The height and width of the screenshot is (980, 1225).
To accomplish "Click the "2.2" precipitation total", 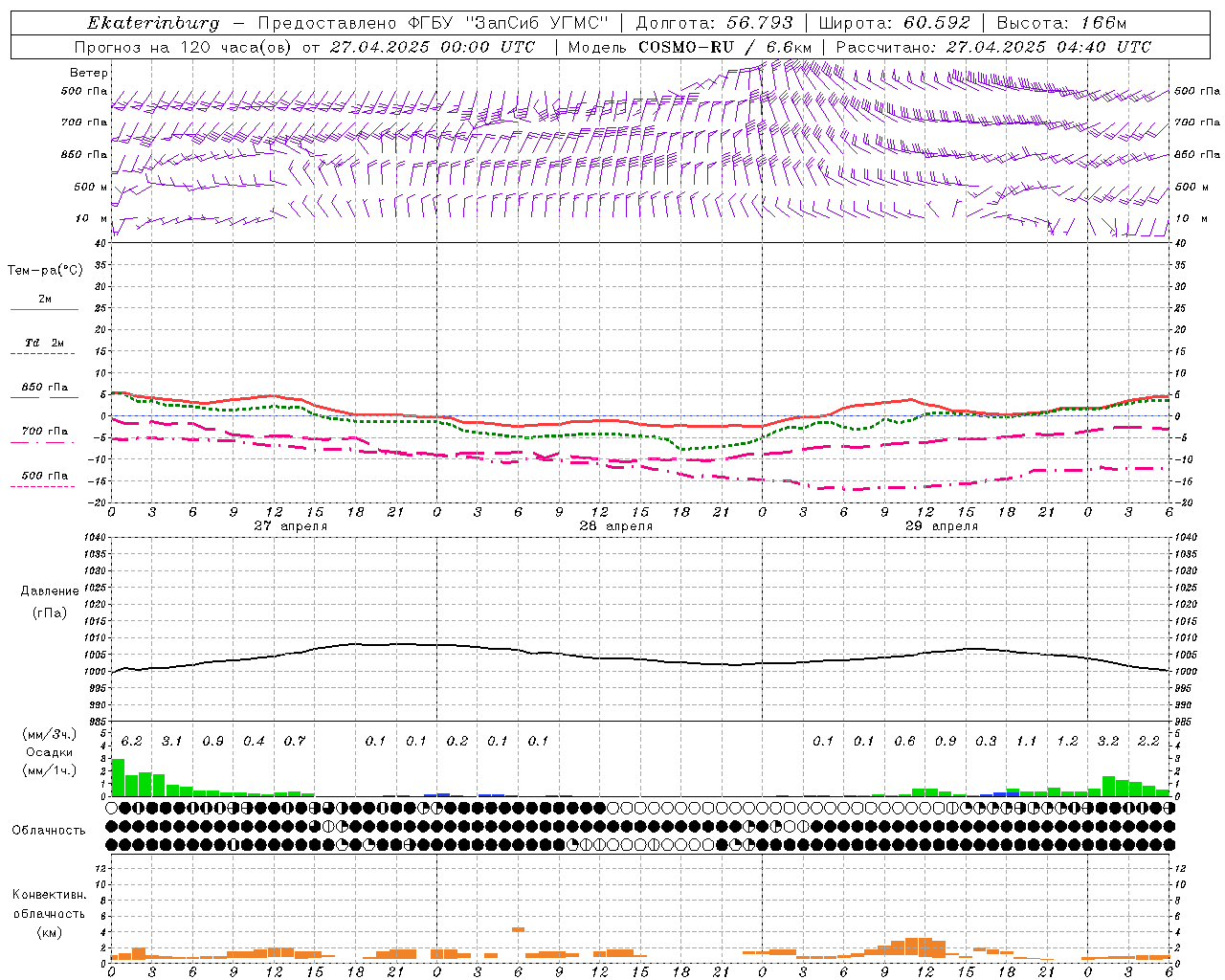I will pos(1148,742).
